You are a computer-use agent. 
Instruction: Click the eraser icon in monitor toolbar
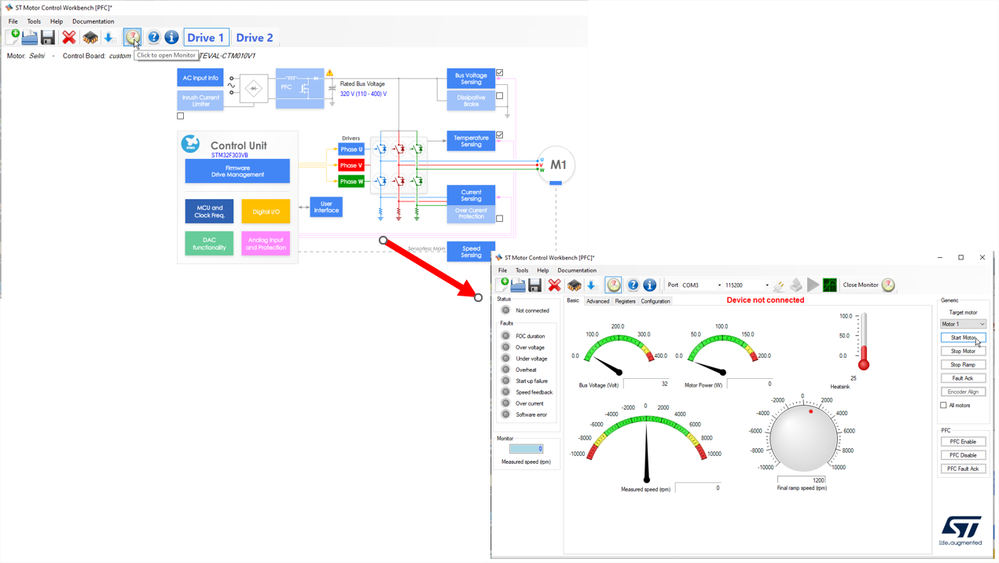(796, 285)
